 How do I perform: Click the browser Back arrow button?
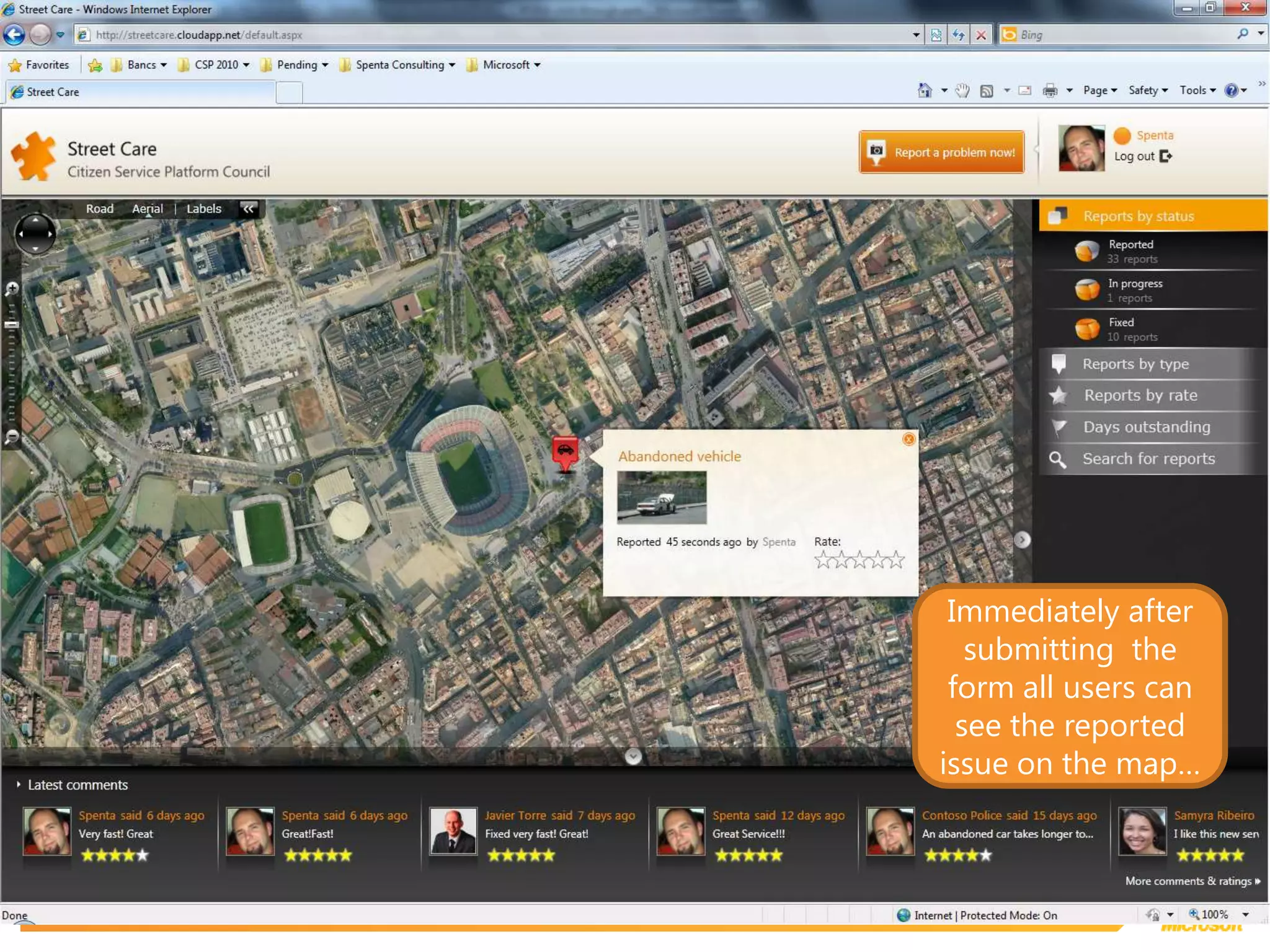pos(14,35)
